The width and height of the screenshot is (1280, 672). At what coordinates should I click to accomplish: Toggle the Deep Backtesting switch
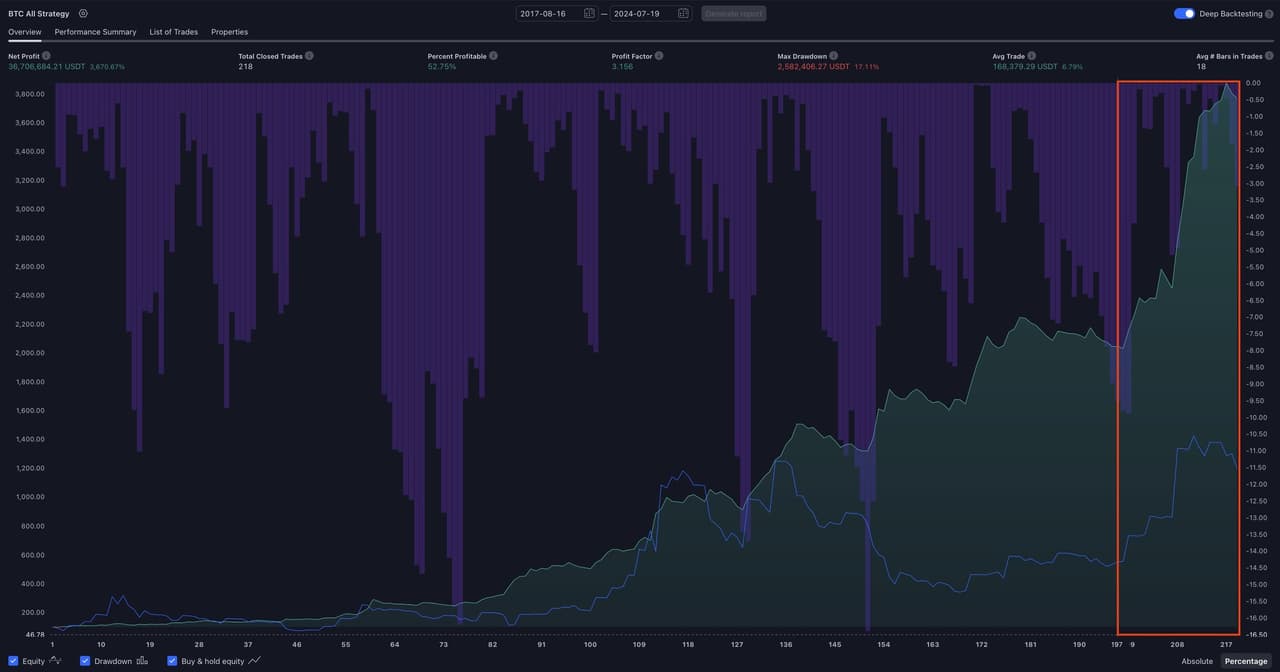(x=1184, y=13)
